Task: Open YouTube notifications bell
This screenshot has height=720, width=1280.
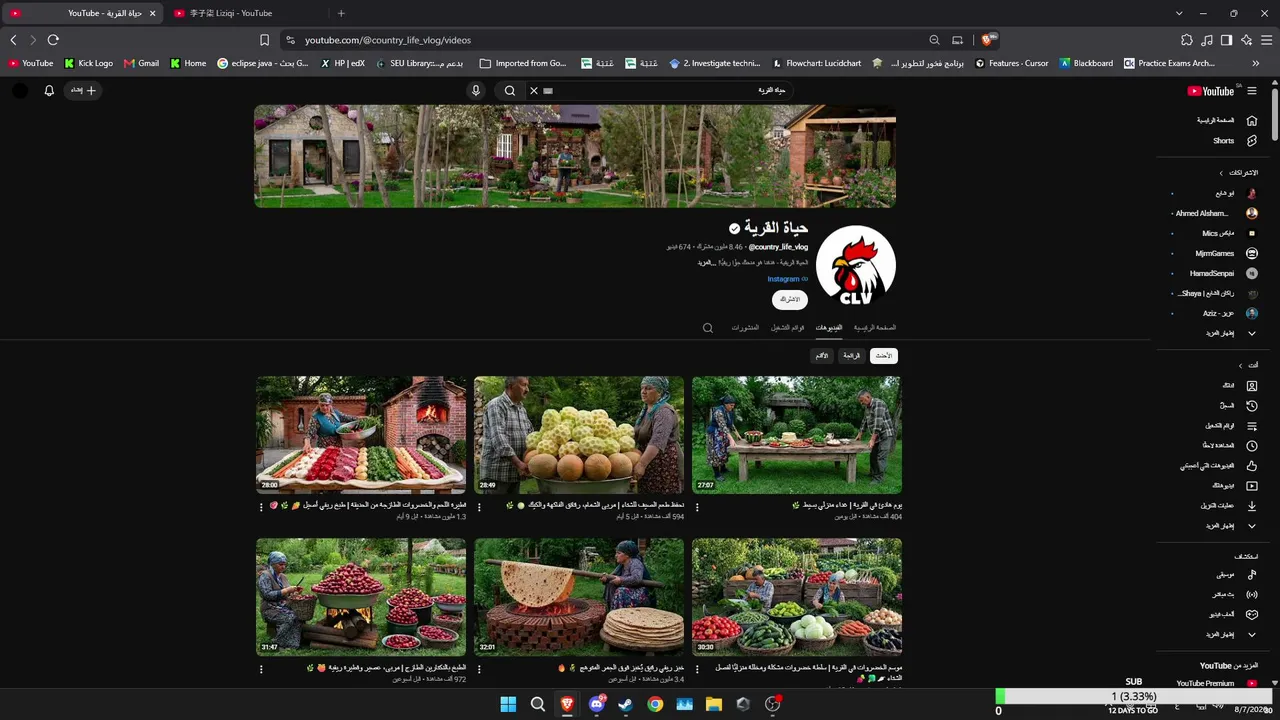Action: pyautogui.click(x=49, y=91)
